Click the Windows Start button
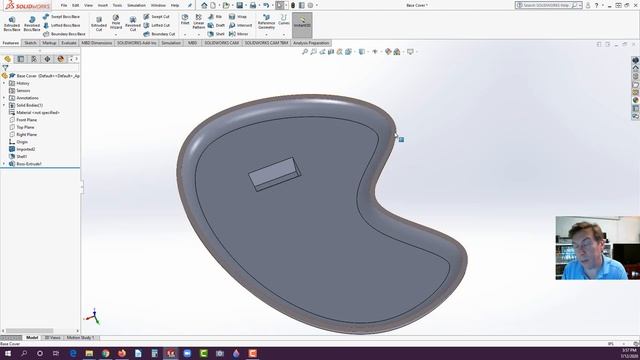The width and height of the screenshot is (640, 360). pyautogui.click(x=7, y=353)
